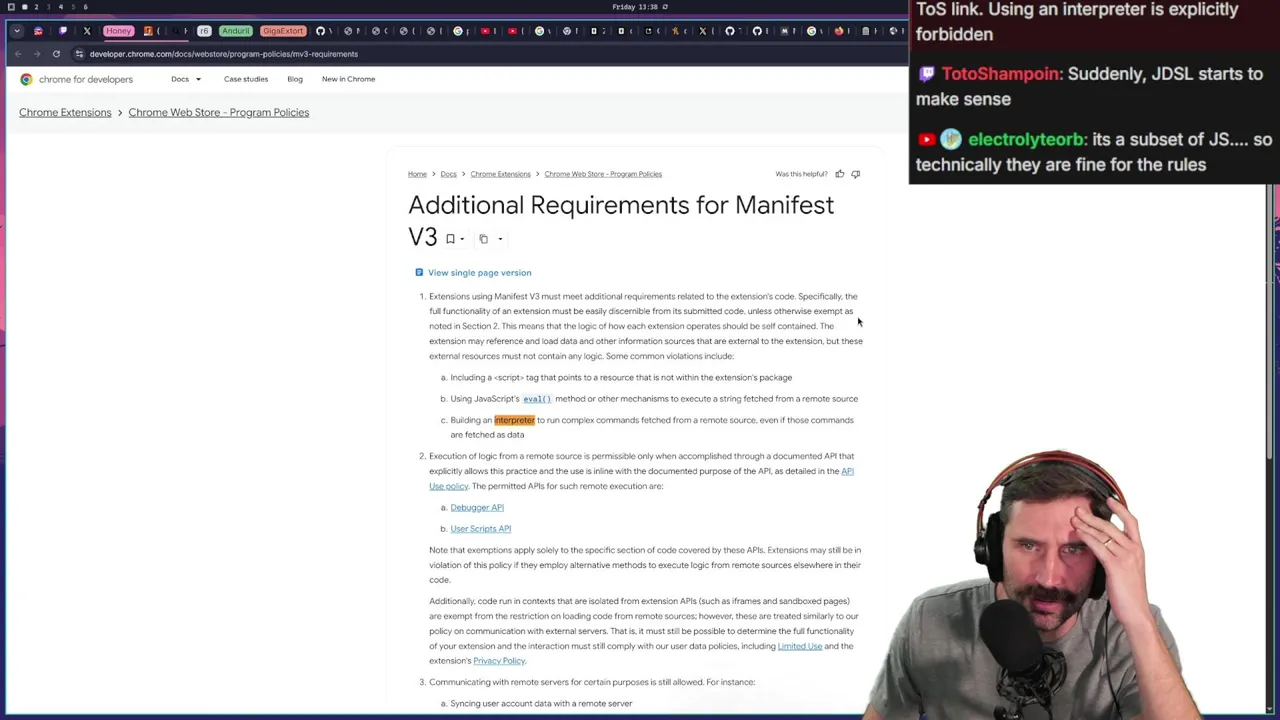Image resolution: width=1280 pixels, height=720 pixels.
Task: Switch to the Honey tab
Action: [x=118, y=31]
